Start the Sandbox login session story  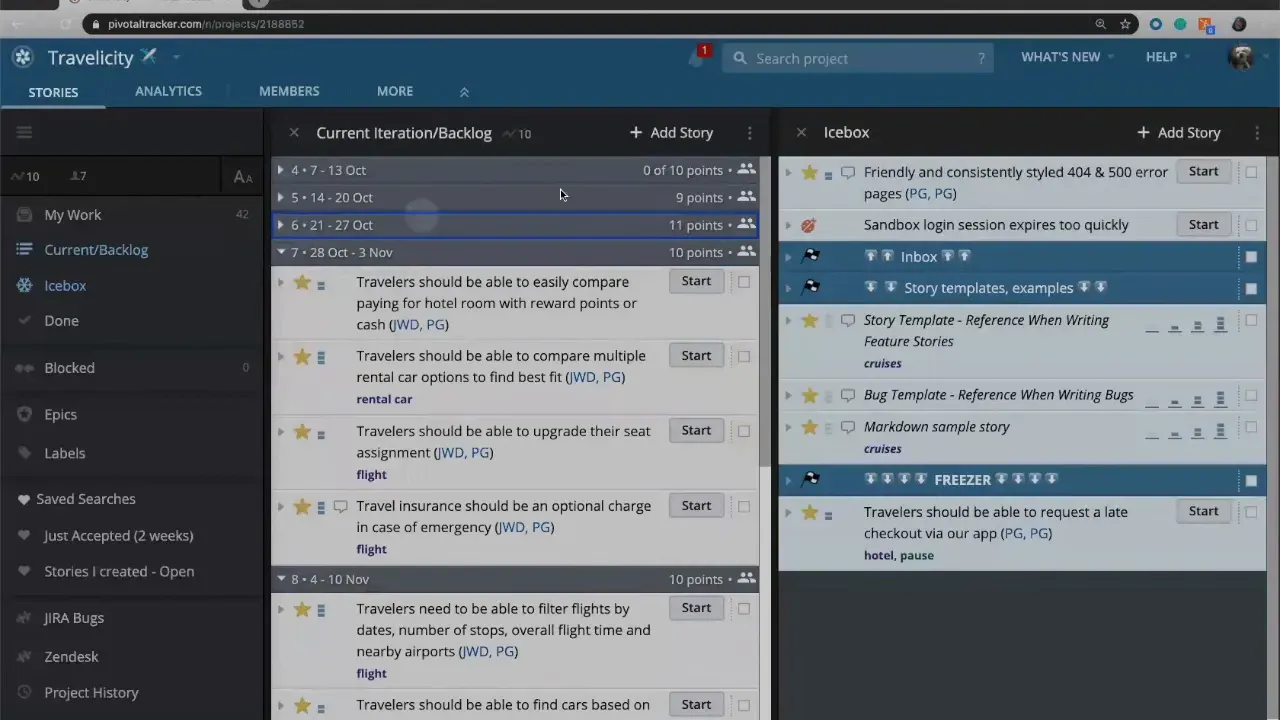pos(1203,224)
